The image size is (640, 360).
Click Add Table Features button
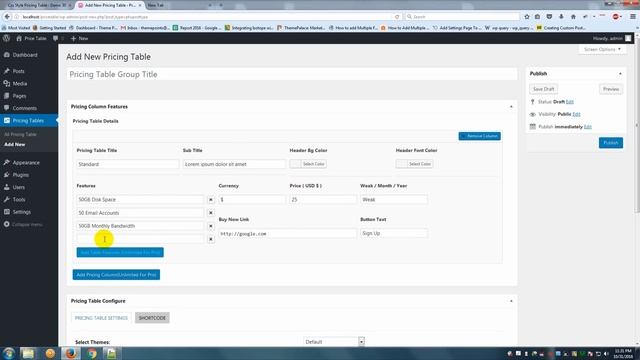pos(120,252)
